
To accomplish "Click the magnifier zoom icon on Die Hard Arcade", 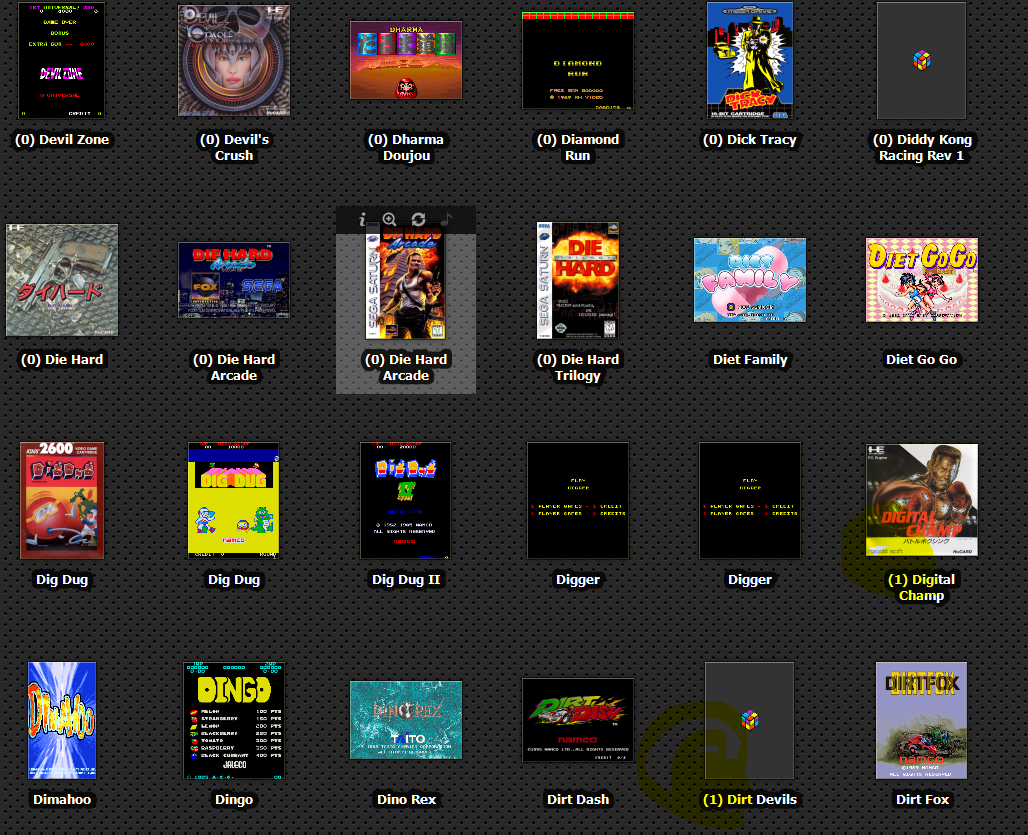I will pyautogui.click(x=389, y=219).
